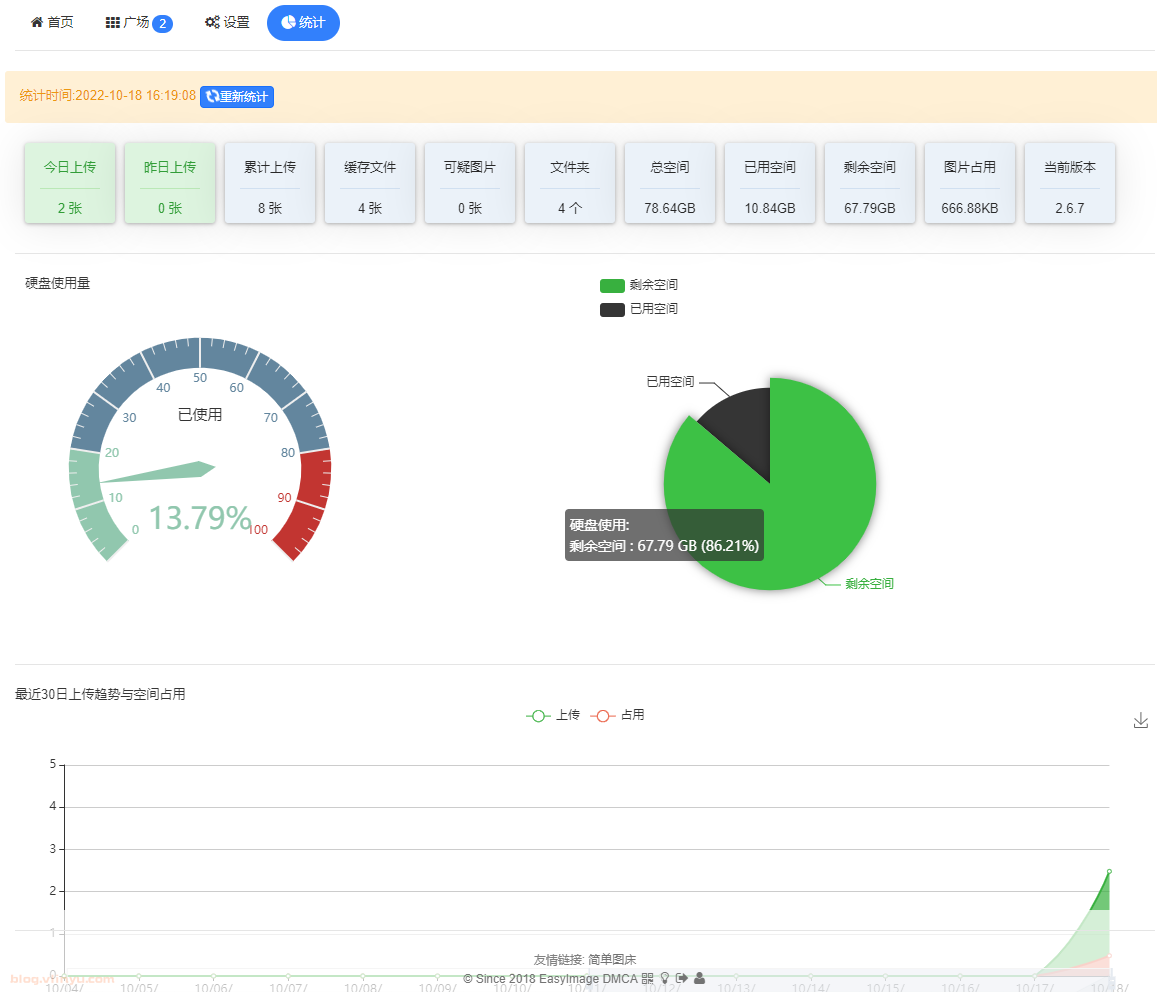This screenshot has width=1157, height=992.
Task: Click the grid icon beside 广场
Action: coord(113,22)
